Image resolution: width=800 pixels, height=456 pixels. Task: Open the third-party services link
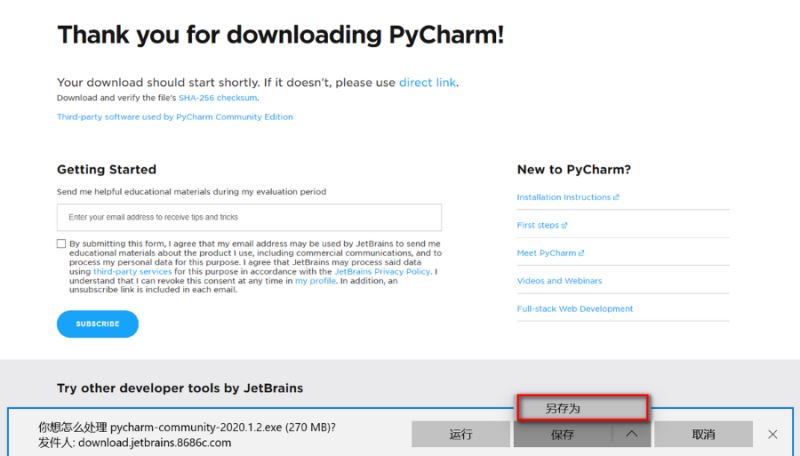pyautogui.click(x=132, y=272)
